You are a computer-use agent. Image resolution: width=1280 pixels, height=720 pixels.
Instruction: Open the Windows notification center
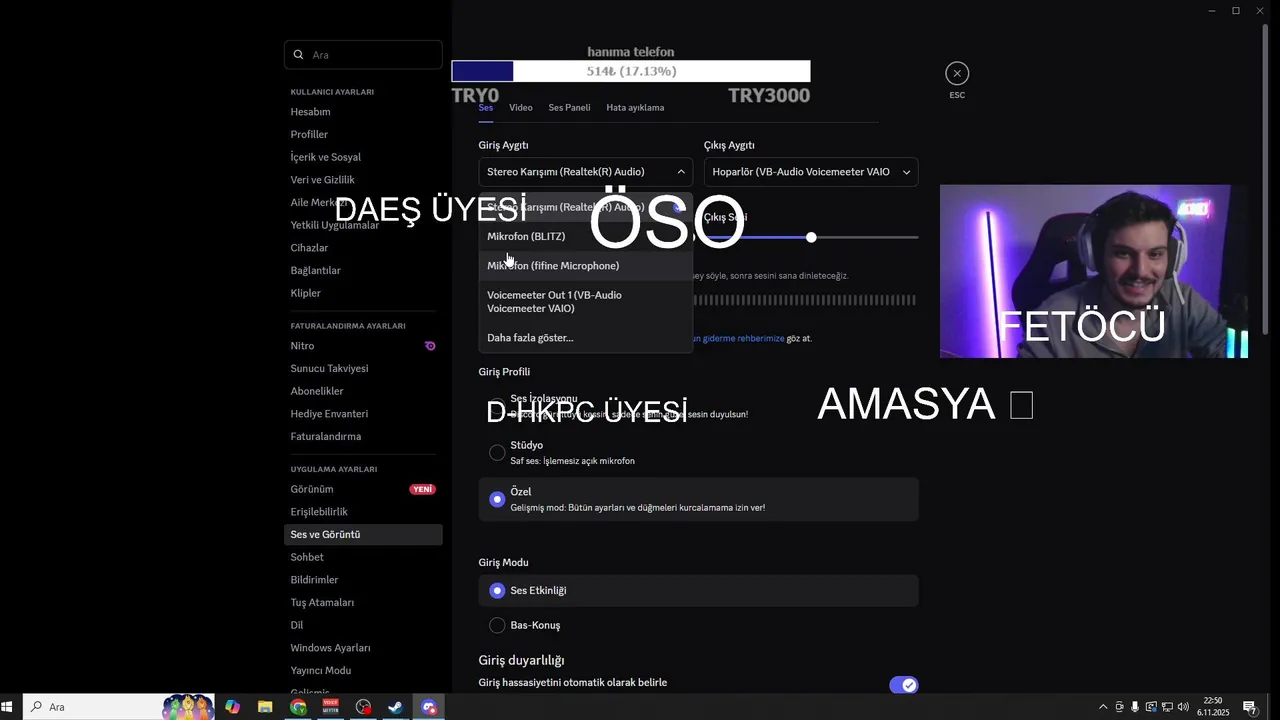pos(1249,707)
